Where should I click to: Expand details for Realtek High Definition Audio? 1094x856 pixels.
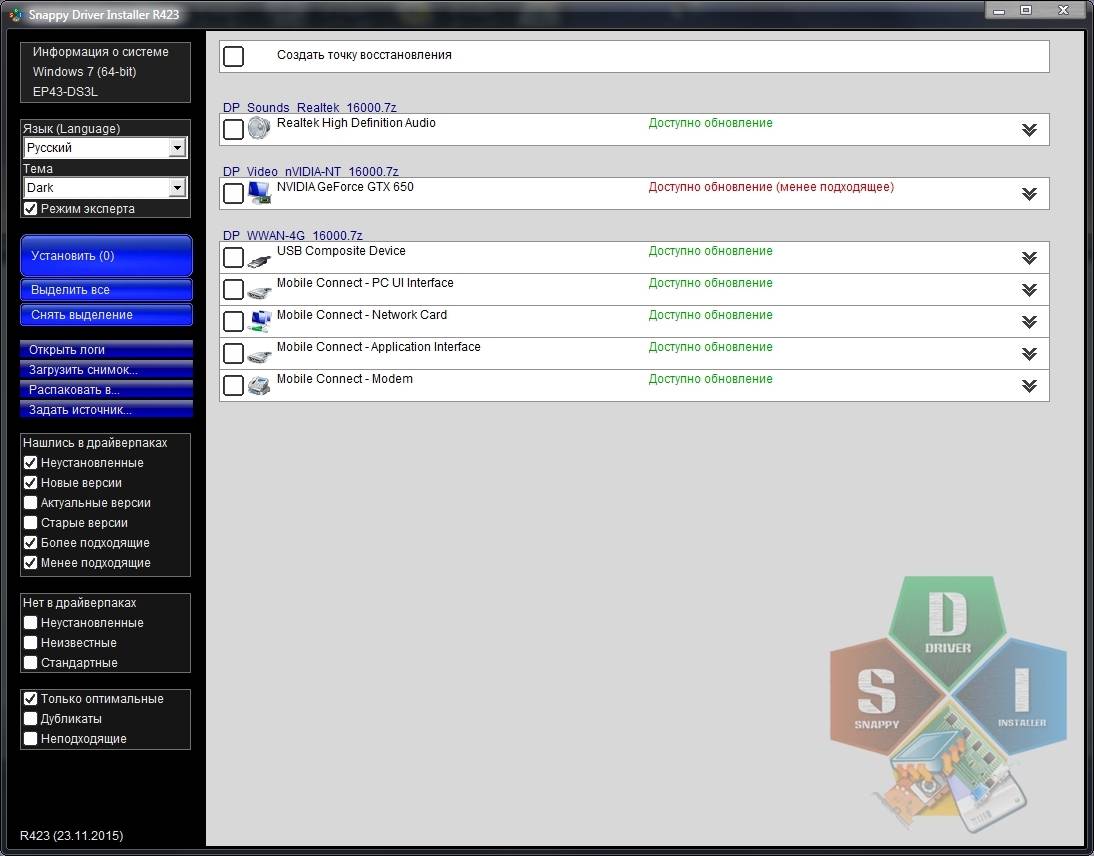tap(1029, 130)
